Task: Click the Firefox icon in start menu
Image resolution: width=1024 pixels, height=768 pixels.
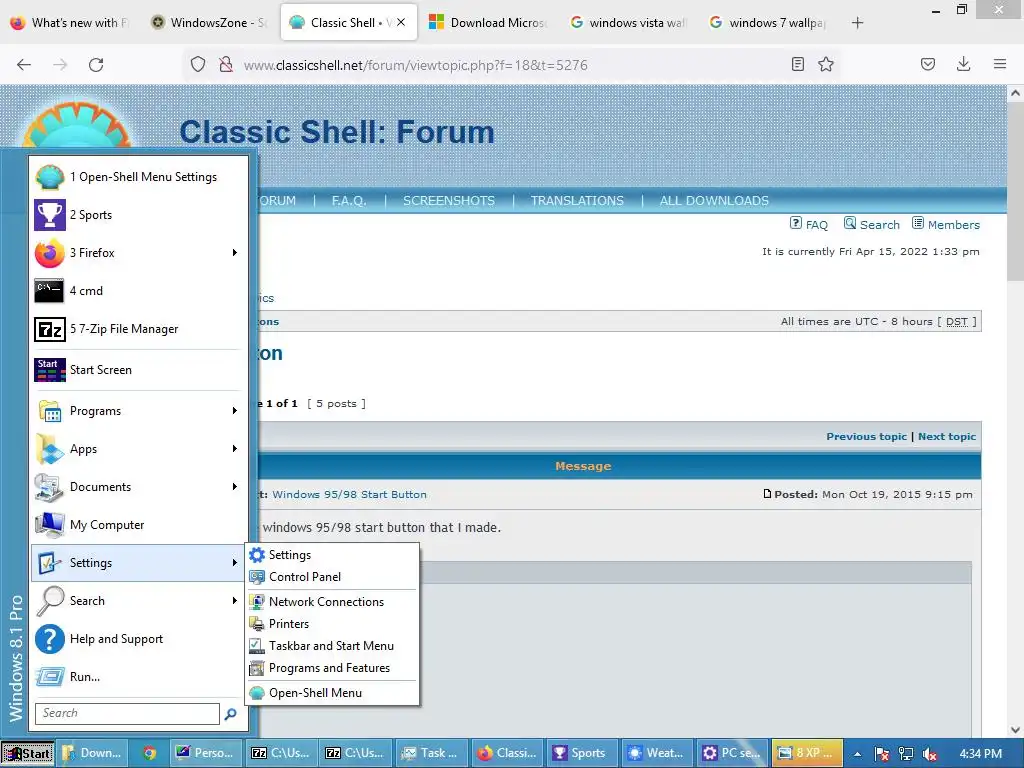Action: coord(50,253)
